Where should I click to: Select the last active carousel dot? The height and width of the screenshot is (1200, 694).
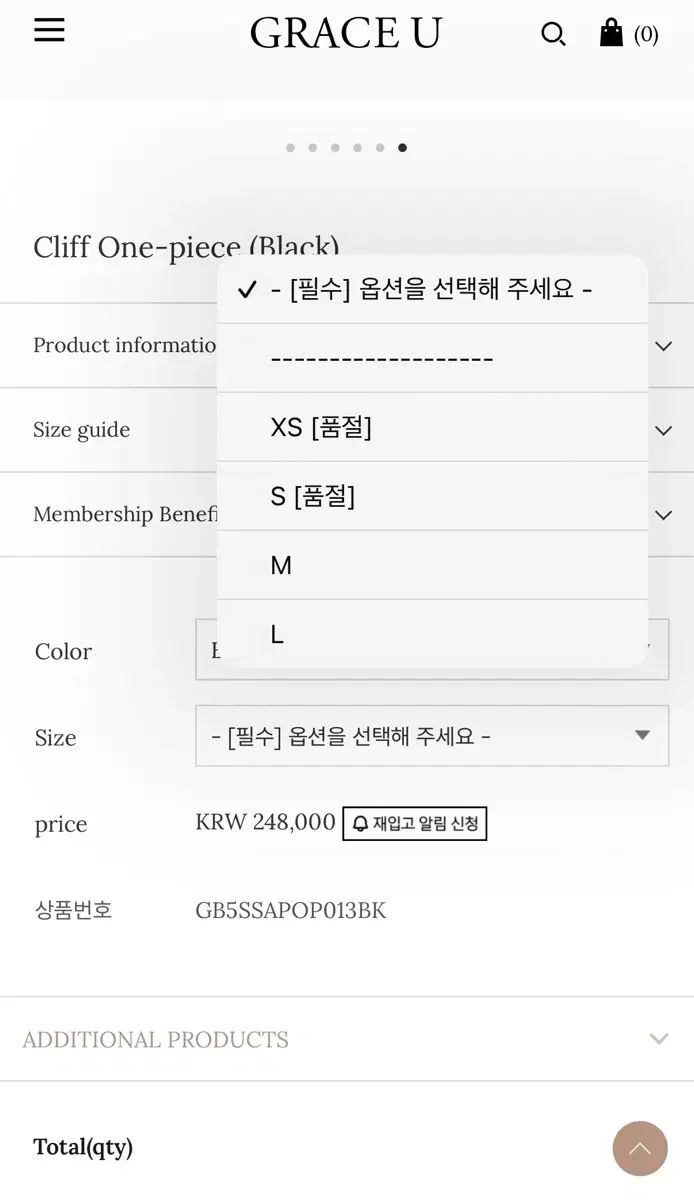point(402,148)
